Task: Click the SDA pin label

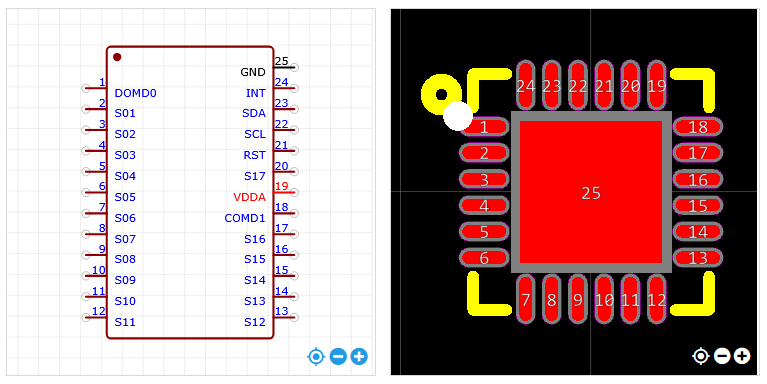Action: pyautogui.click(x=254, y=113)
